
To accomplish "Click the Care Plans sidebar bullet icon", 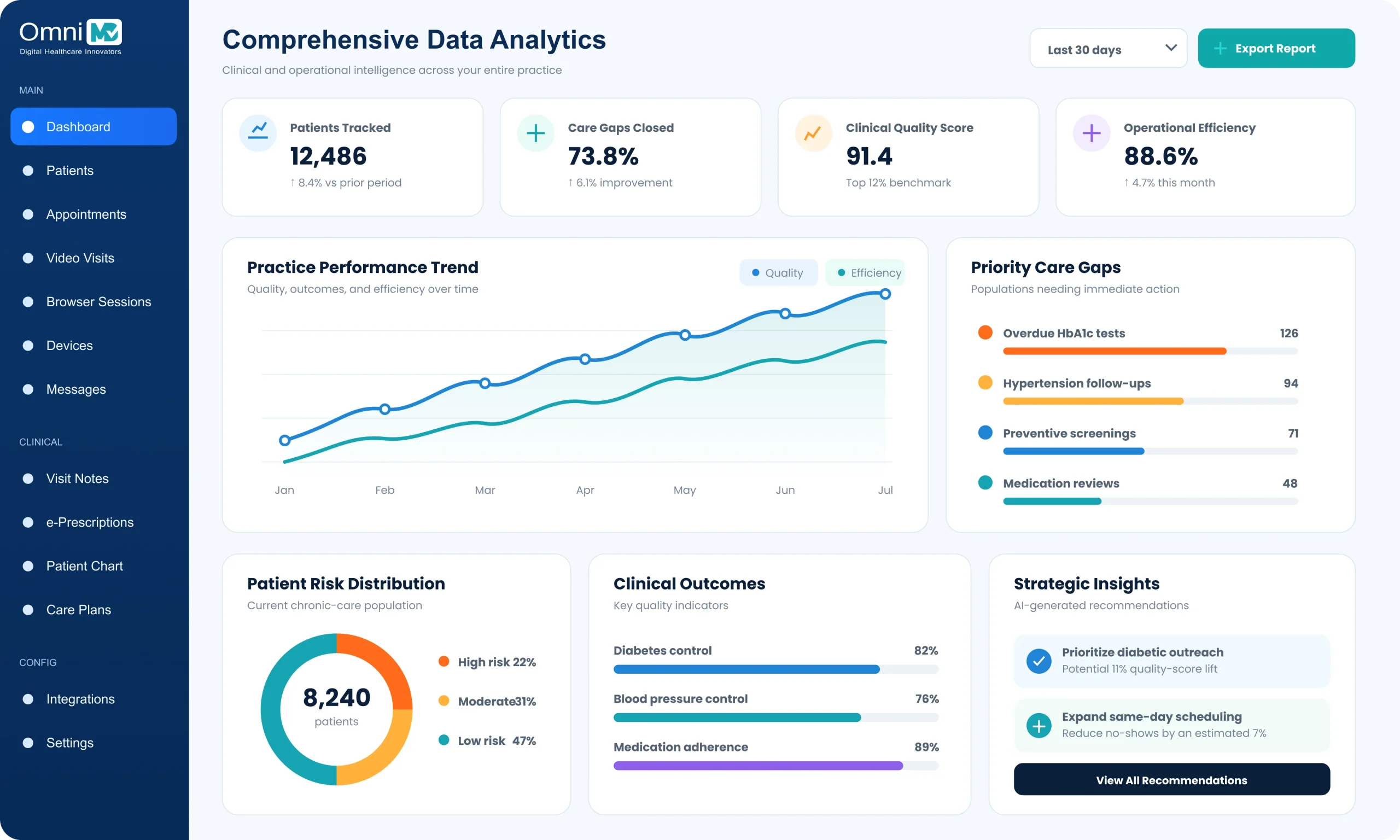I will (x=28, y=610).
